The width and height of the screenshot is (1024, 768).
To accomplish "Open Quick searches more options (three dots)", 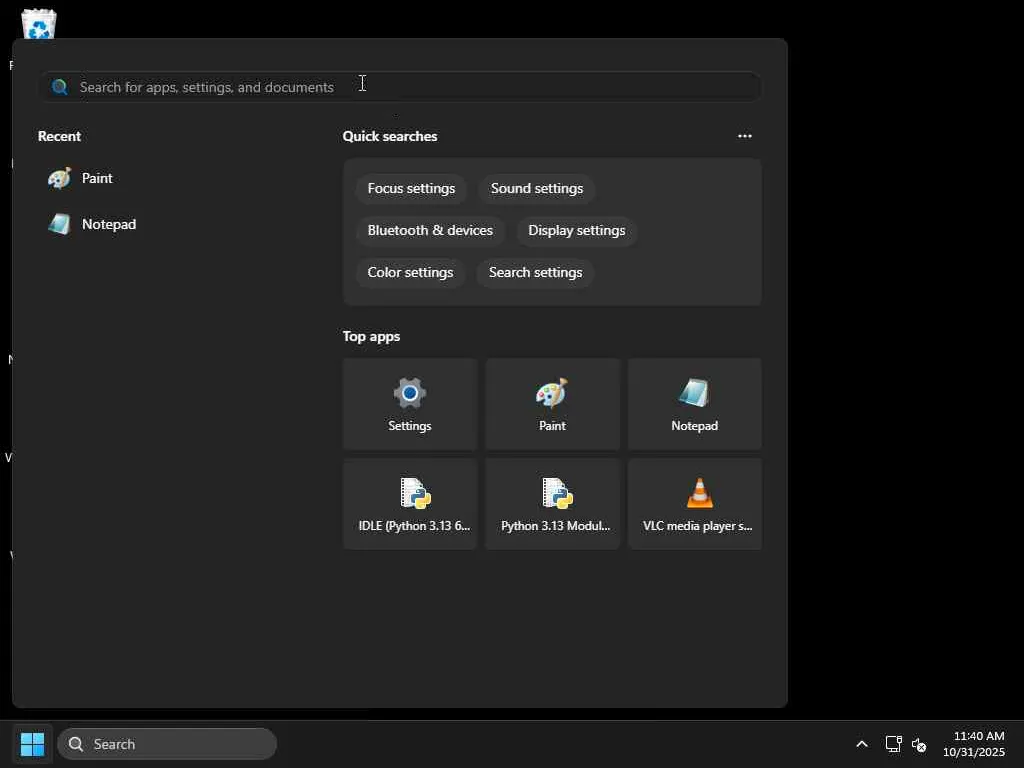I will click(744, 136).
